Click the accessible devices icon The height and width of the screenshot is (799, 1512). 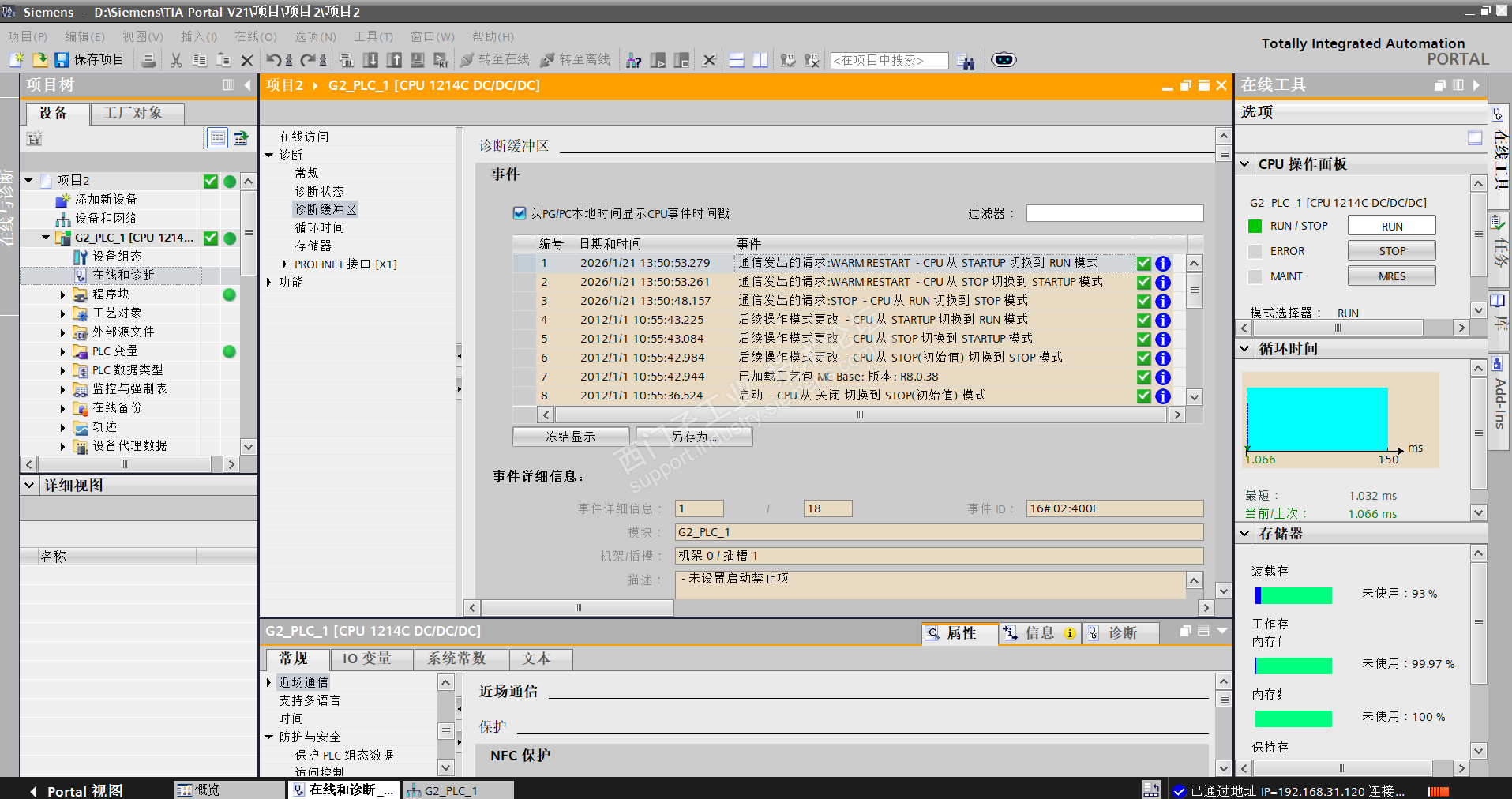(x=633, y=60)
